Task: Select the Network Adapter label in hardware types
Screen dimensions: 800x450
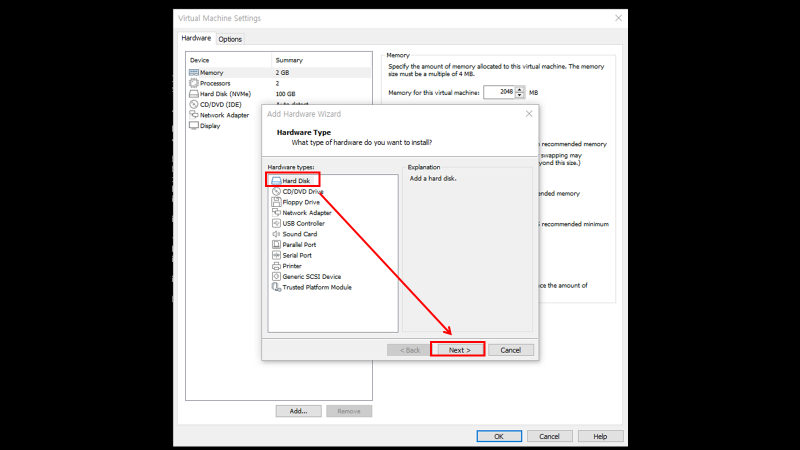Action: click(307, 213)
